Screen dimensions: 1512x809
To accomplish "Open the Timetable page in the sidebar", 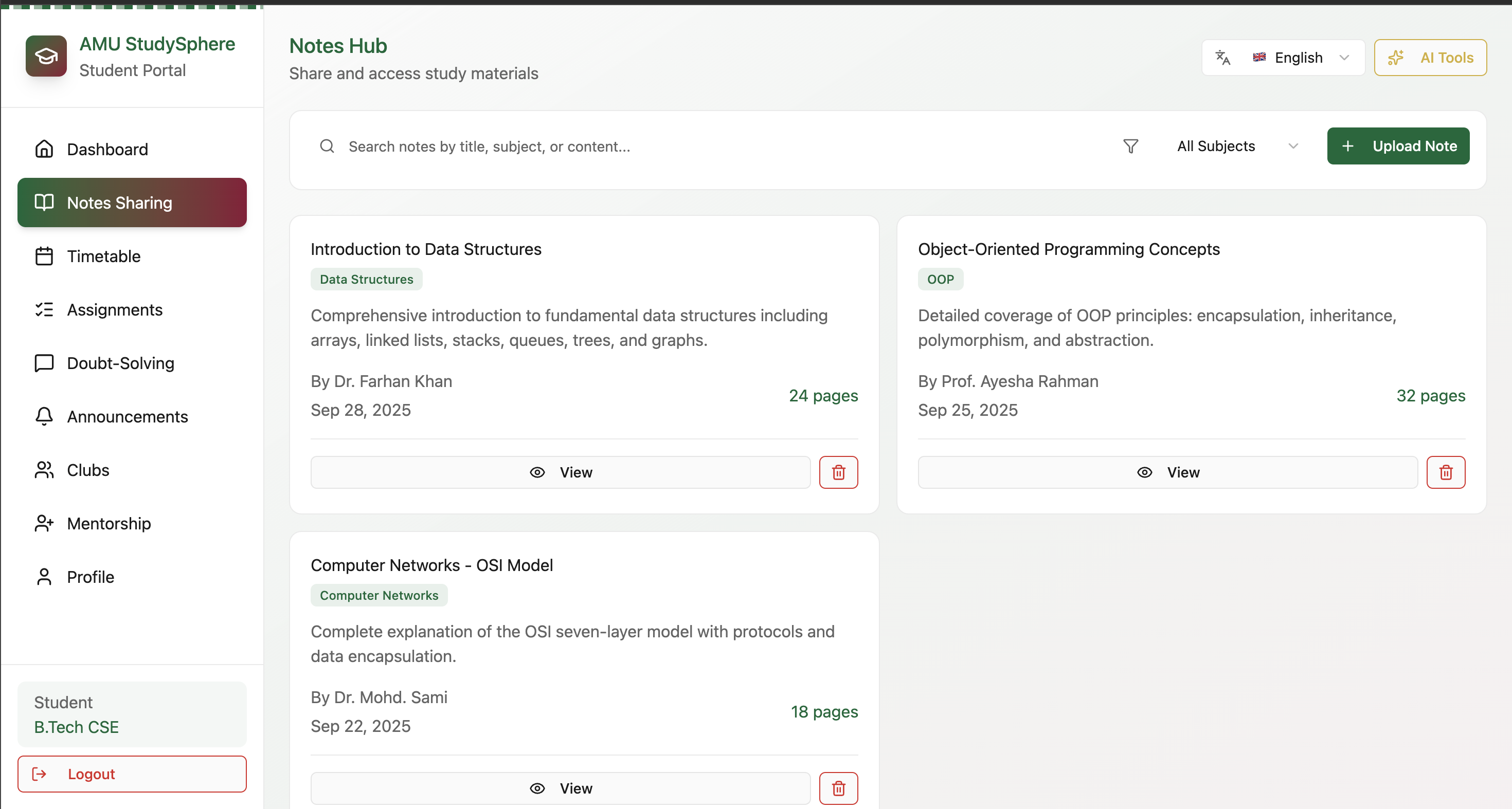I will pos(103,256).
